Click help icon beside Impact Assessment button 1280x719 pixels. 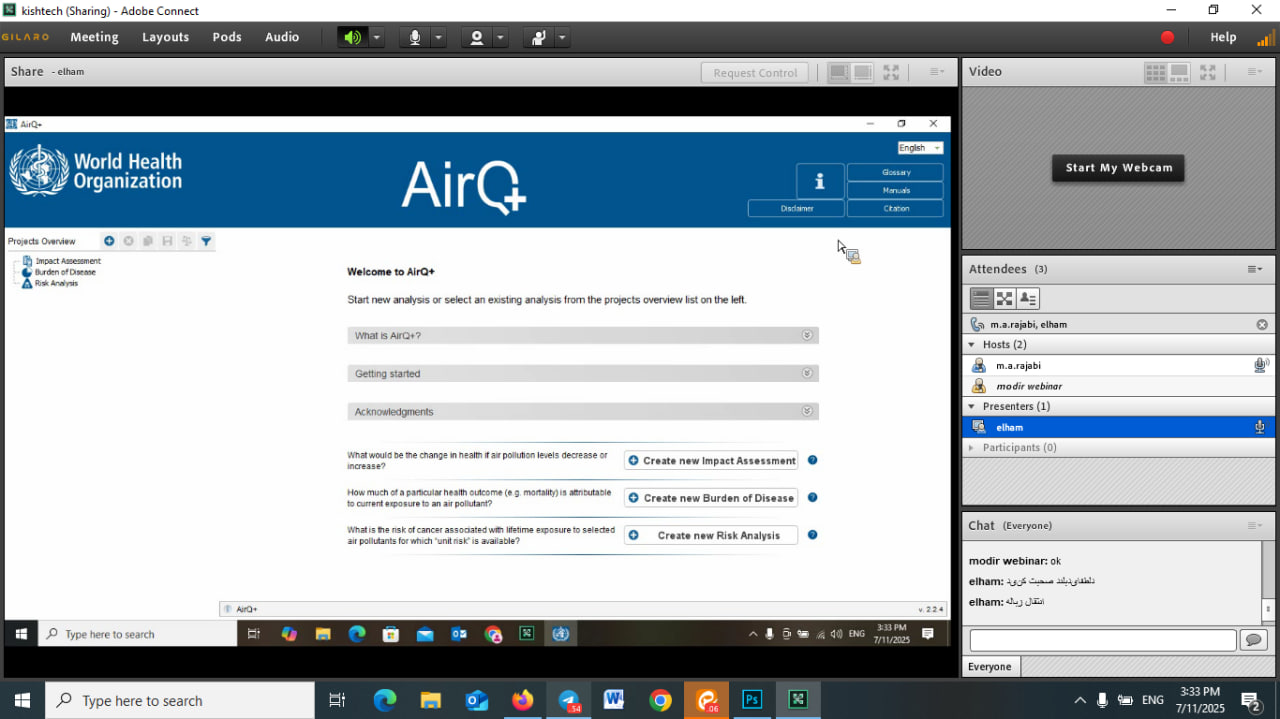813,460
